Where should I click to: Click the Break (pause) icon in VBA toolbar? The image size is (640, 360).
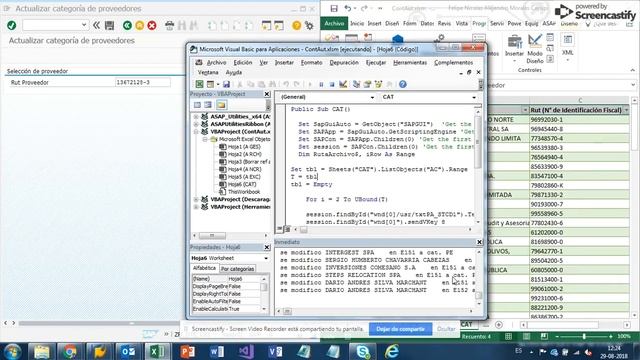pos(321,84)
